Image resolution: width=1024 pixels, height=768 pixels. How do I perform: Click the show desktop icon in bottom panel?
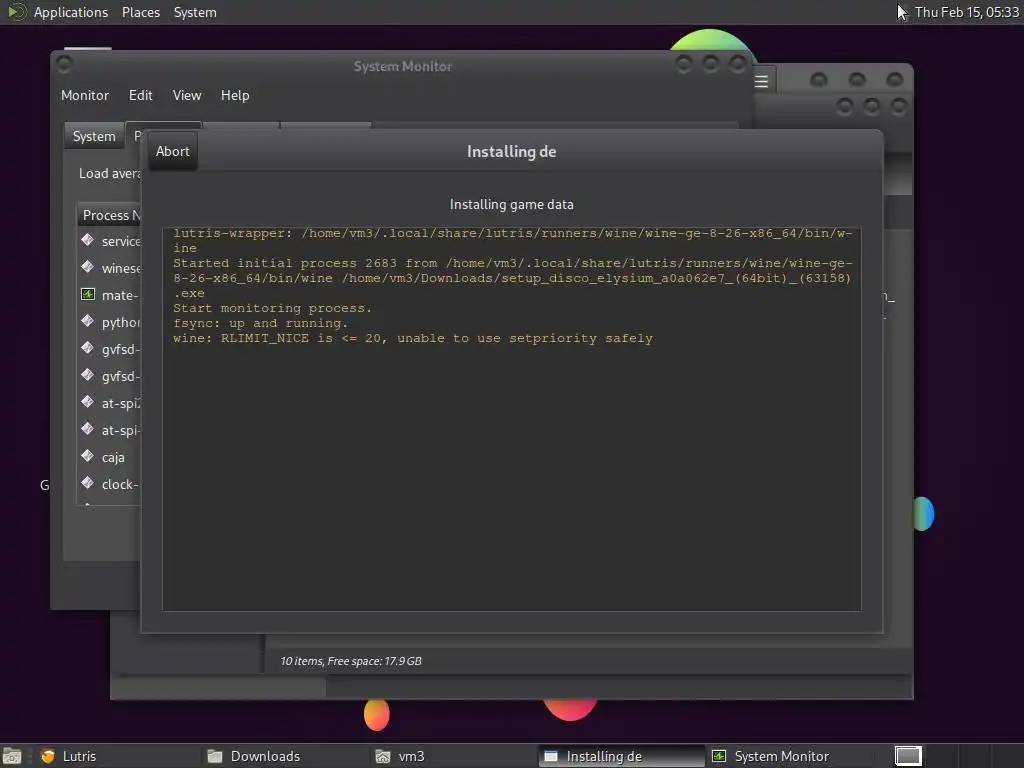click(12, 756)
